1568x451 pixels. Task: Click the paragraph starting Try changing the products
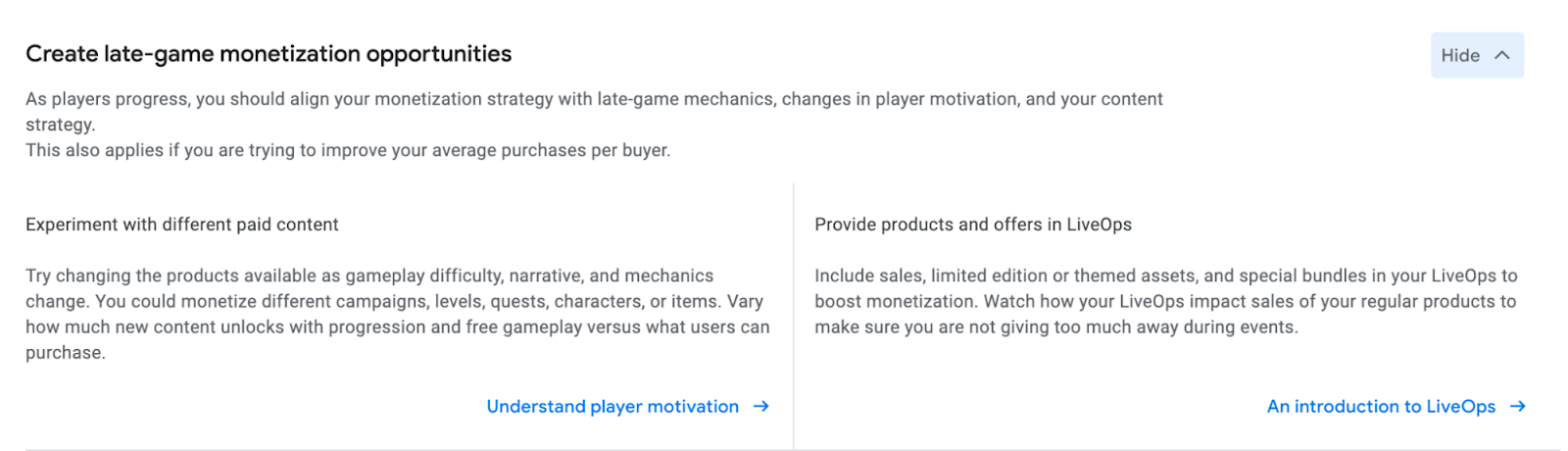(x=397, y=314)
